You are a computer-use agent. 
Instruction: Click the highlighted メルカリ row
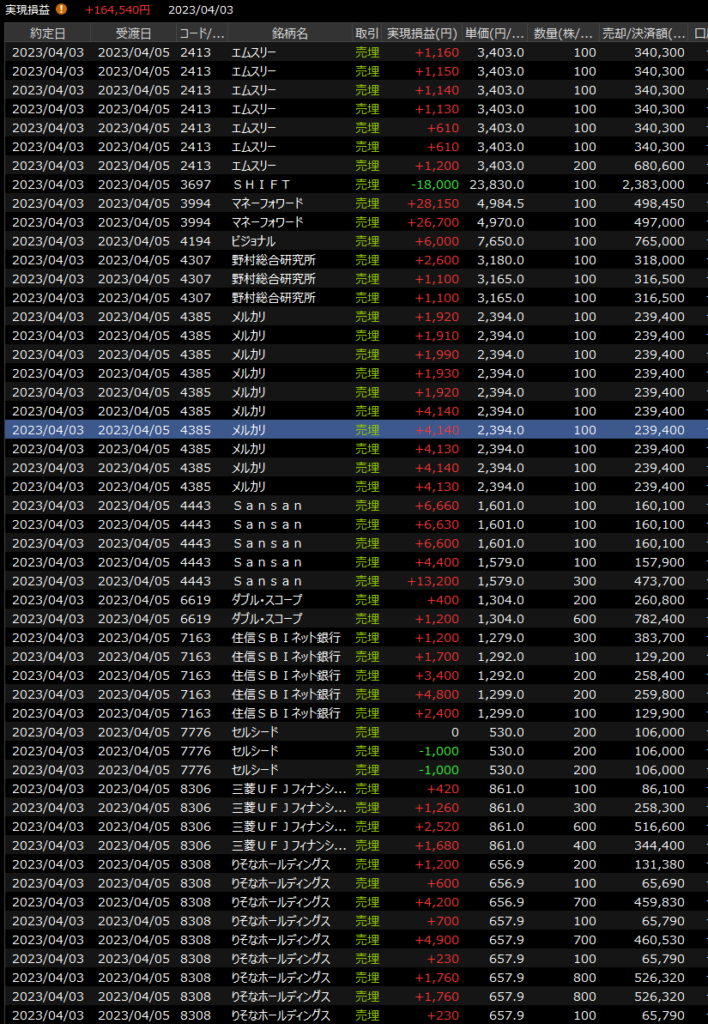(x=350, y=430)
